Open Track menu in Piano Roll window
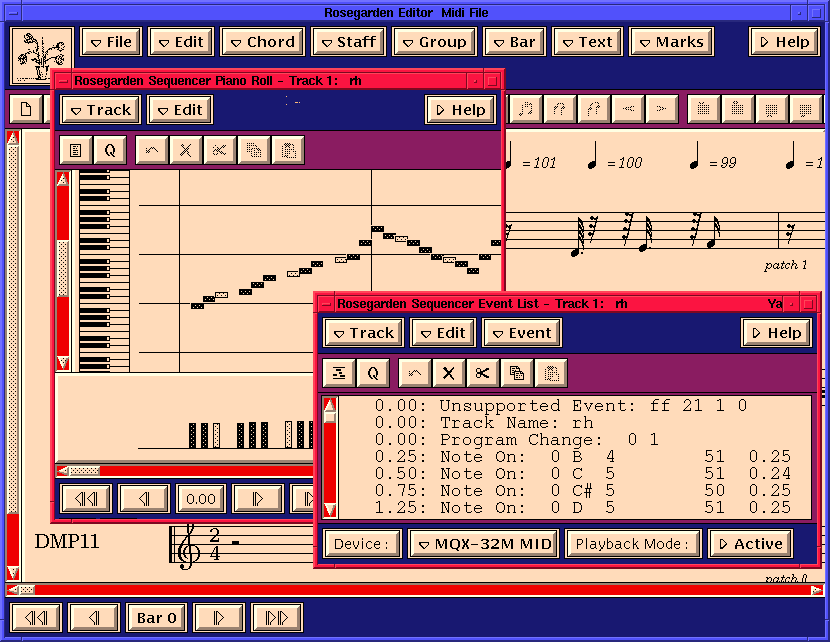Screen dimensions: 830x642 click(100, 110)
